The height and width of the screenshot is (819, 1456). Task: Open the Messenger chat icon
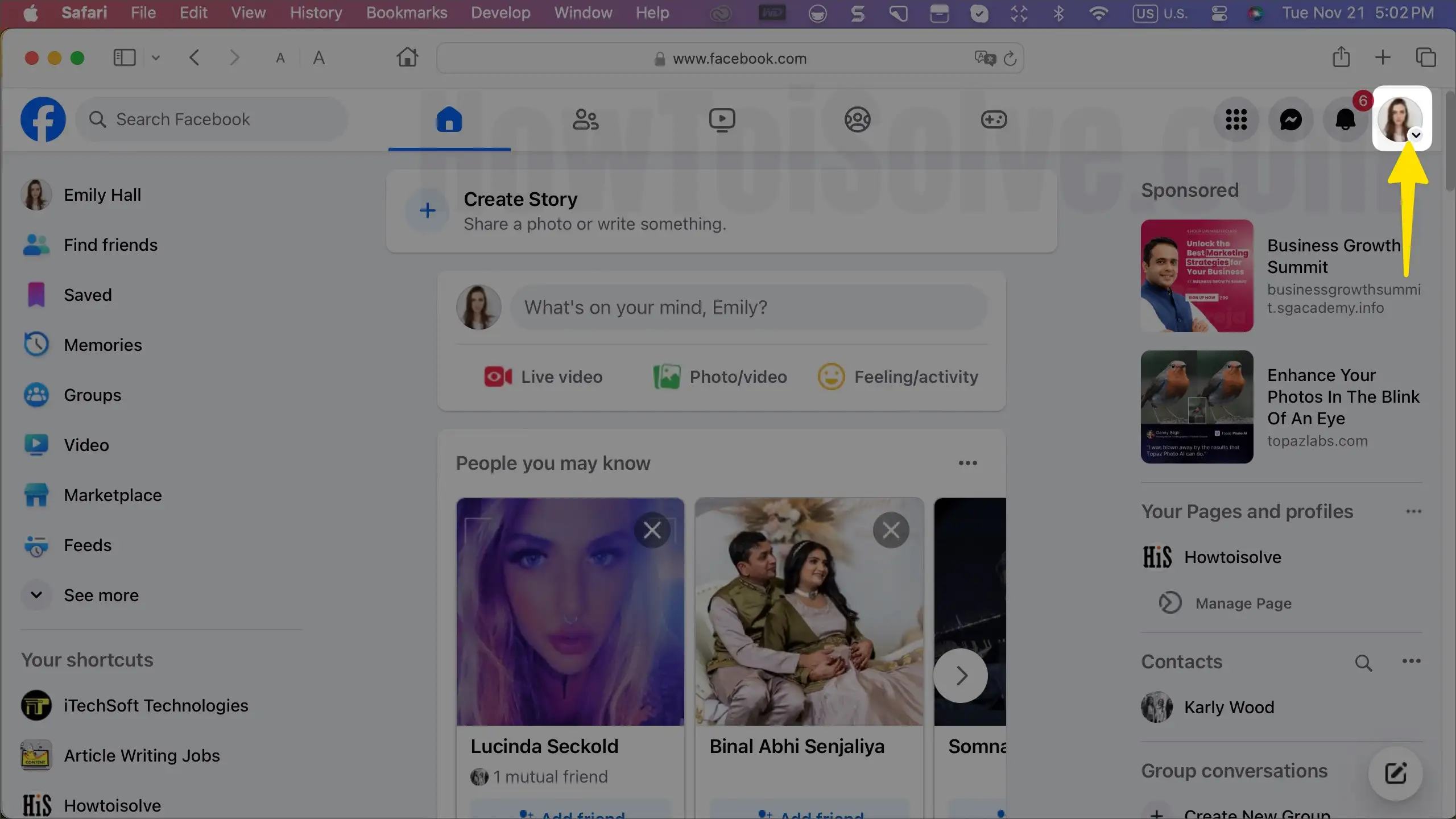(x=1290, y=119)
